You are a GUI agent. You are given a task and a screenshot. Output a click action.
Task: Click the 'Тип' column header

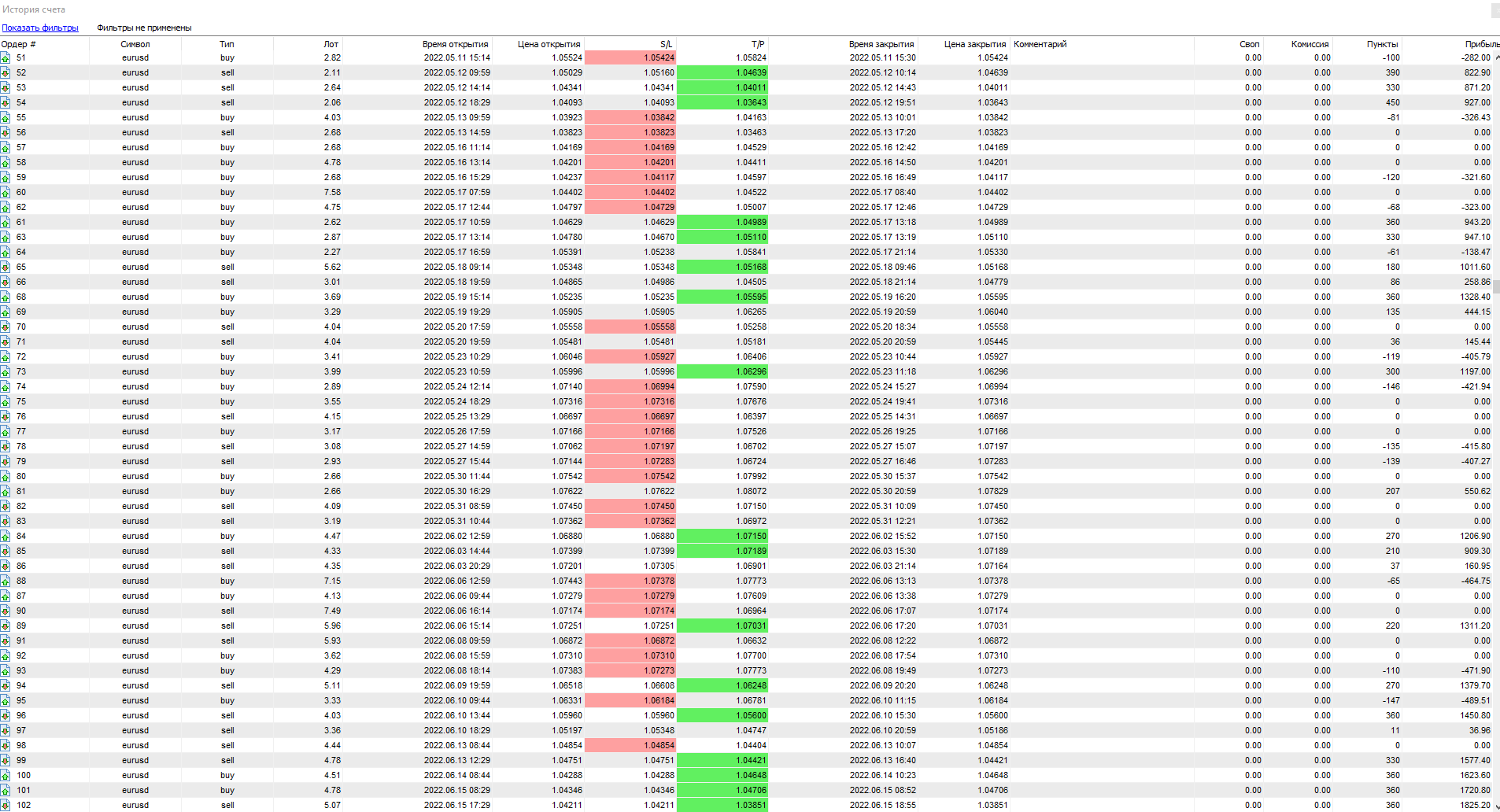[227, 44]
